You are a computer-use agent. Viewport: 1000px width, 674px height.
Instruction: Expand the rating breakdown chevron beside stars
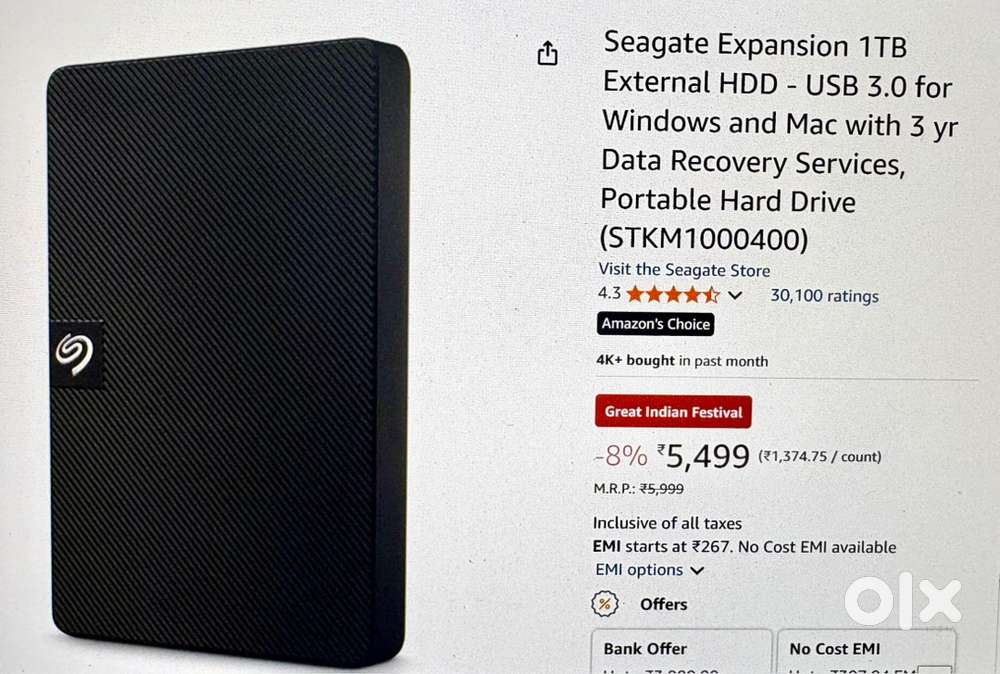click(x=735, y=295)
